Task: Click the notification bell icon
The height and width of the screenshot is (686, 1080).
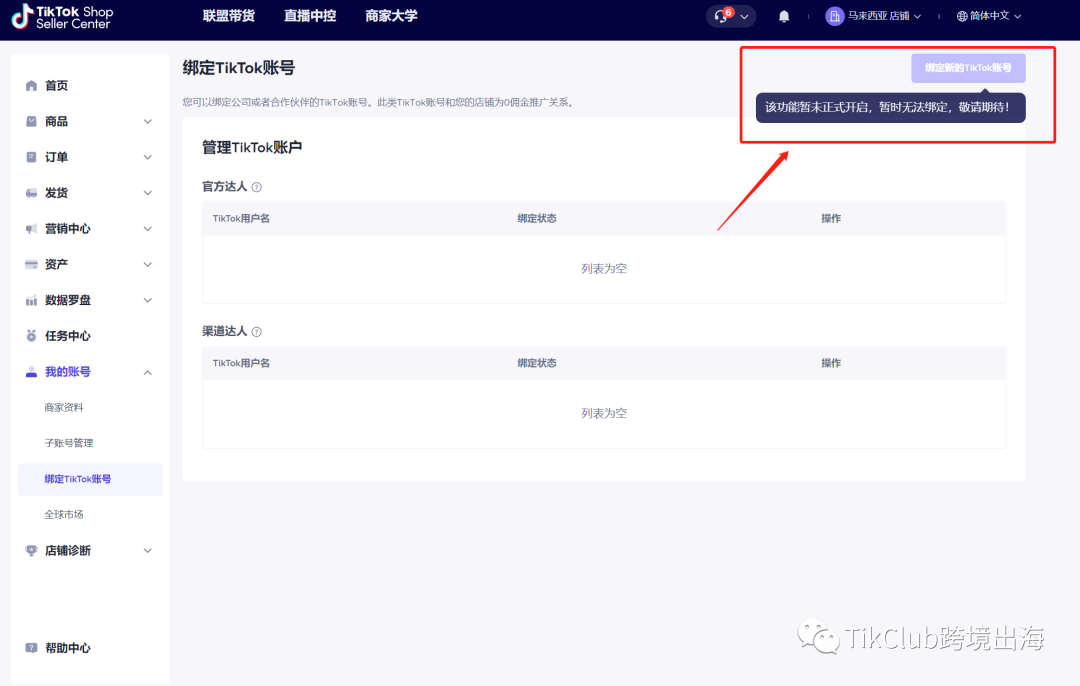Action: (783, 16)
